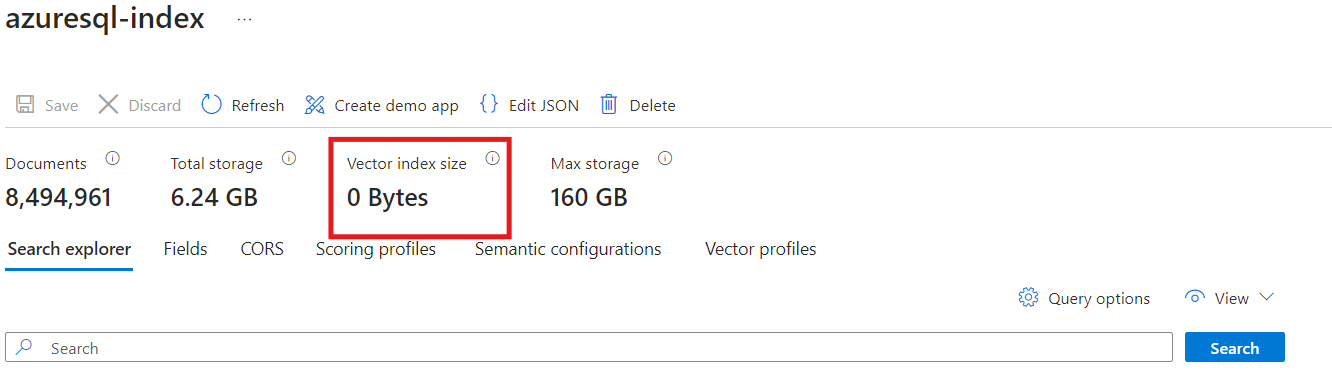The image size is (1332, 387).
Task: Open Create demo app tool
Action: click(382, 105)
